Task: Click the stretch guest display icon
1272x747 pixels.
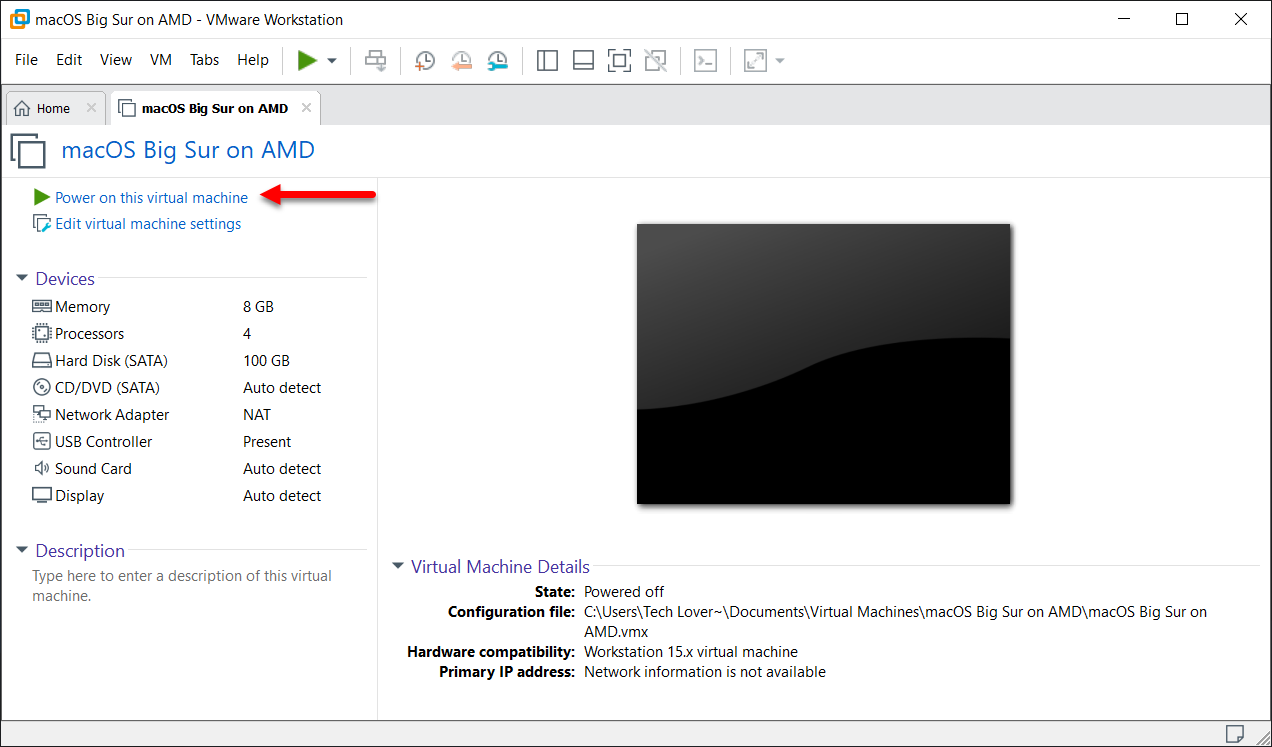Action: pos(755,61)
